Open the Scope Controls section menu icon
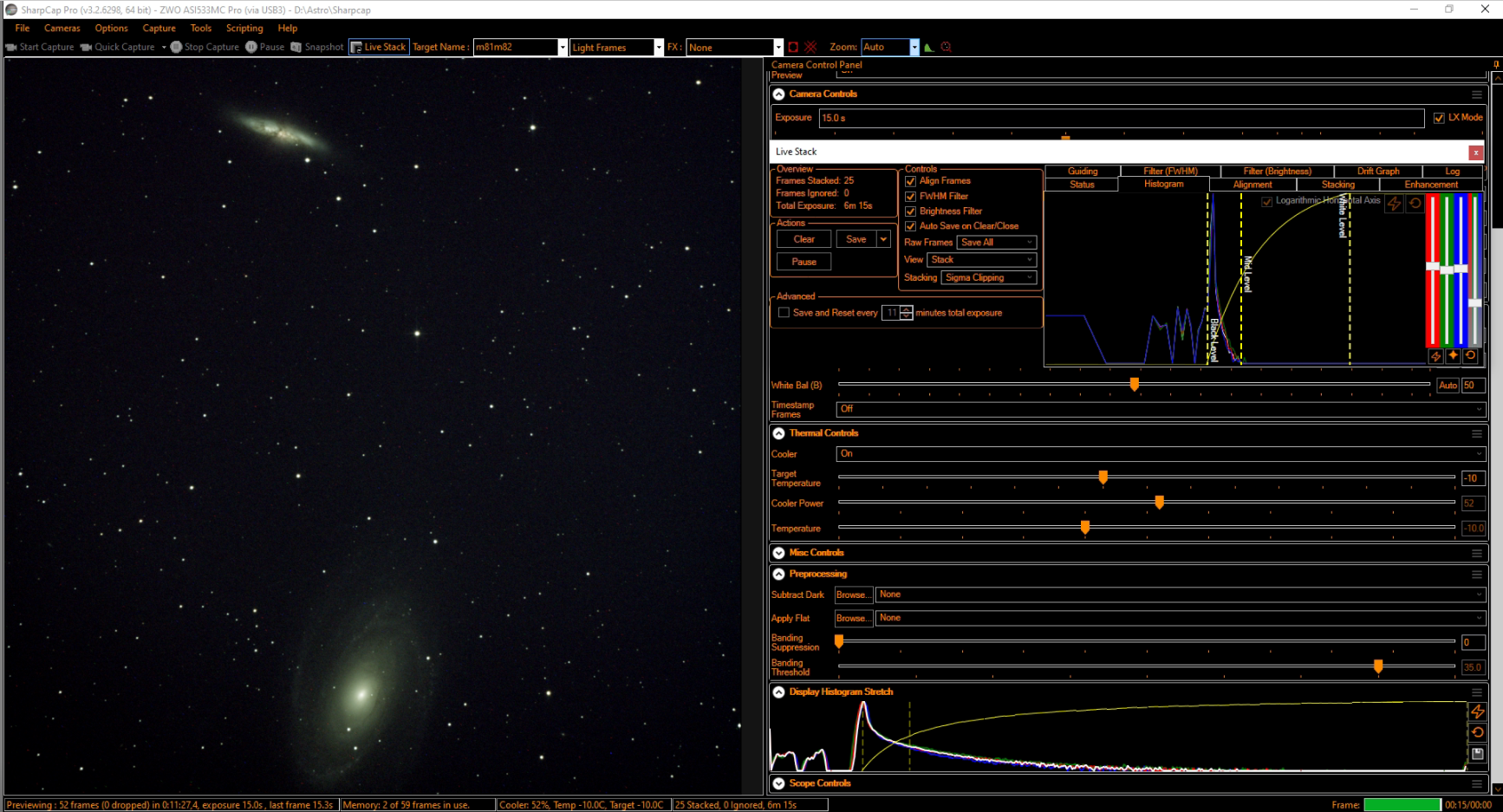 point(1477,783)
